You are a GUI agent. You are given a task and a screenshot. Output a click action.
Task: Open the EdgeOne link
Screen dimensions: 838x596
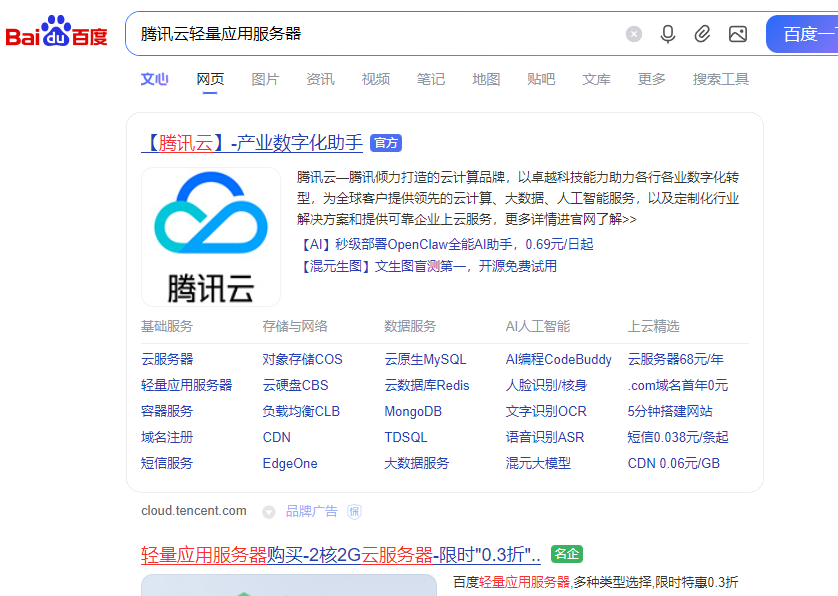pyautogui.click(x=290, y=463)
